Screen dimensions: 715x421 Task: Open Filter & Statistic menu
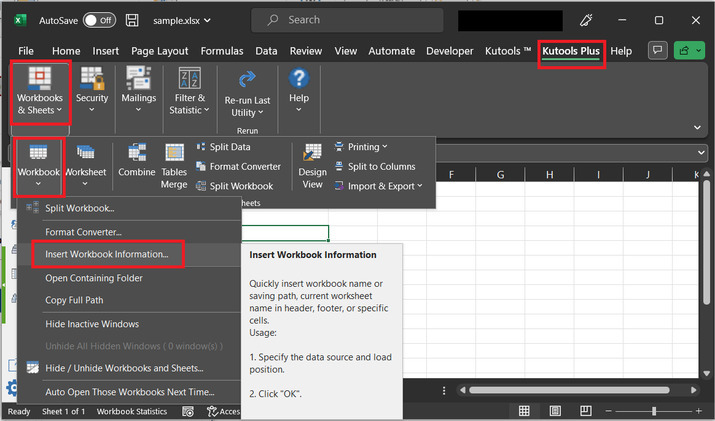click(x=189, y=91)
